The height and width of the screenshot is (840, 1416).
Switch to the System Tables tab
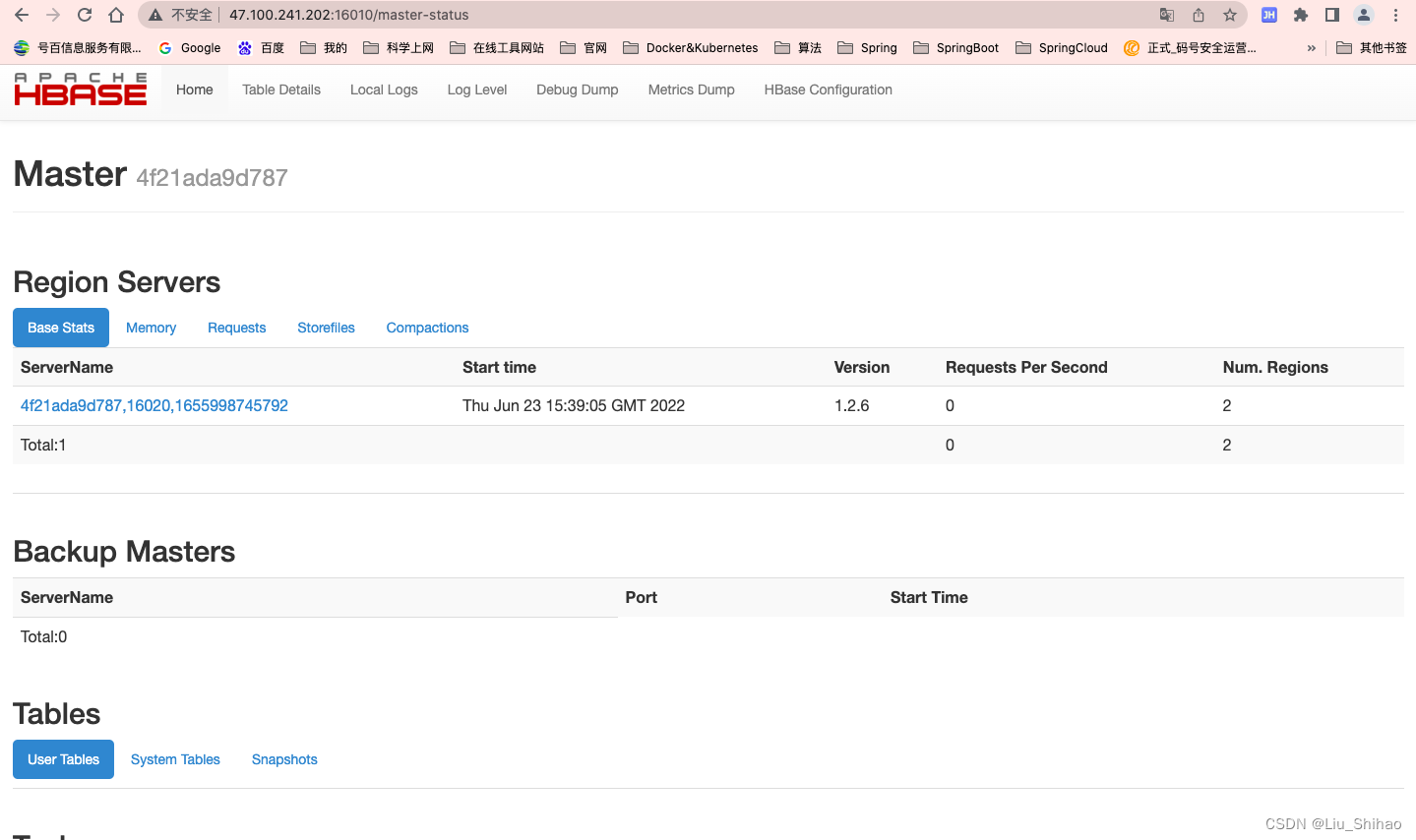pyautogui.click(x=176, y=759)
